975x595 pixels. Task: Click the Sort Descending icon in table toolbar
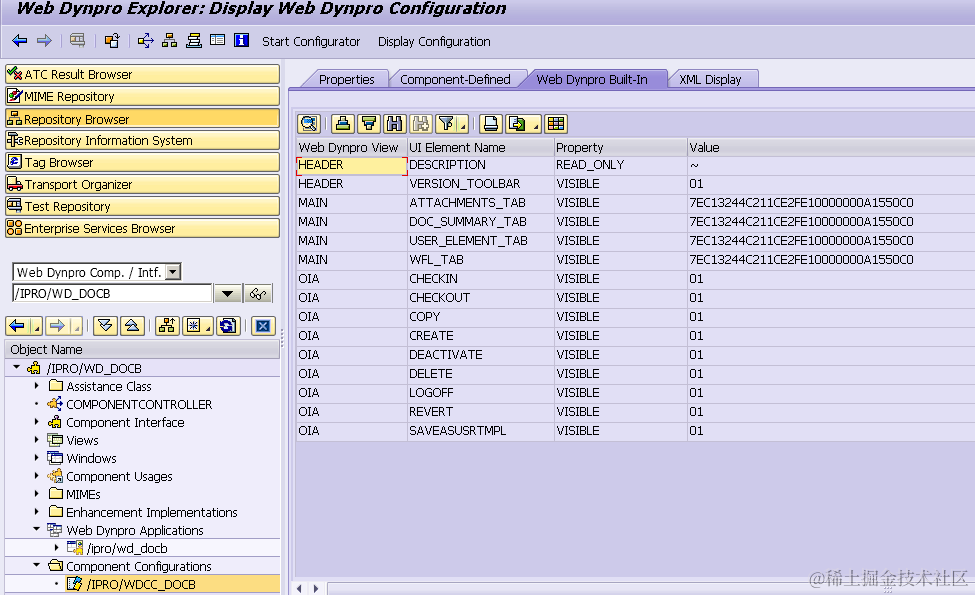point(369,124)
